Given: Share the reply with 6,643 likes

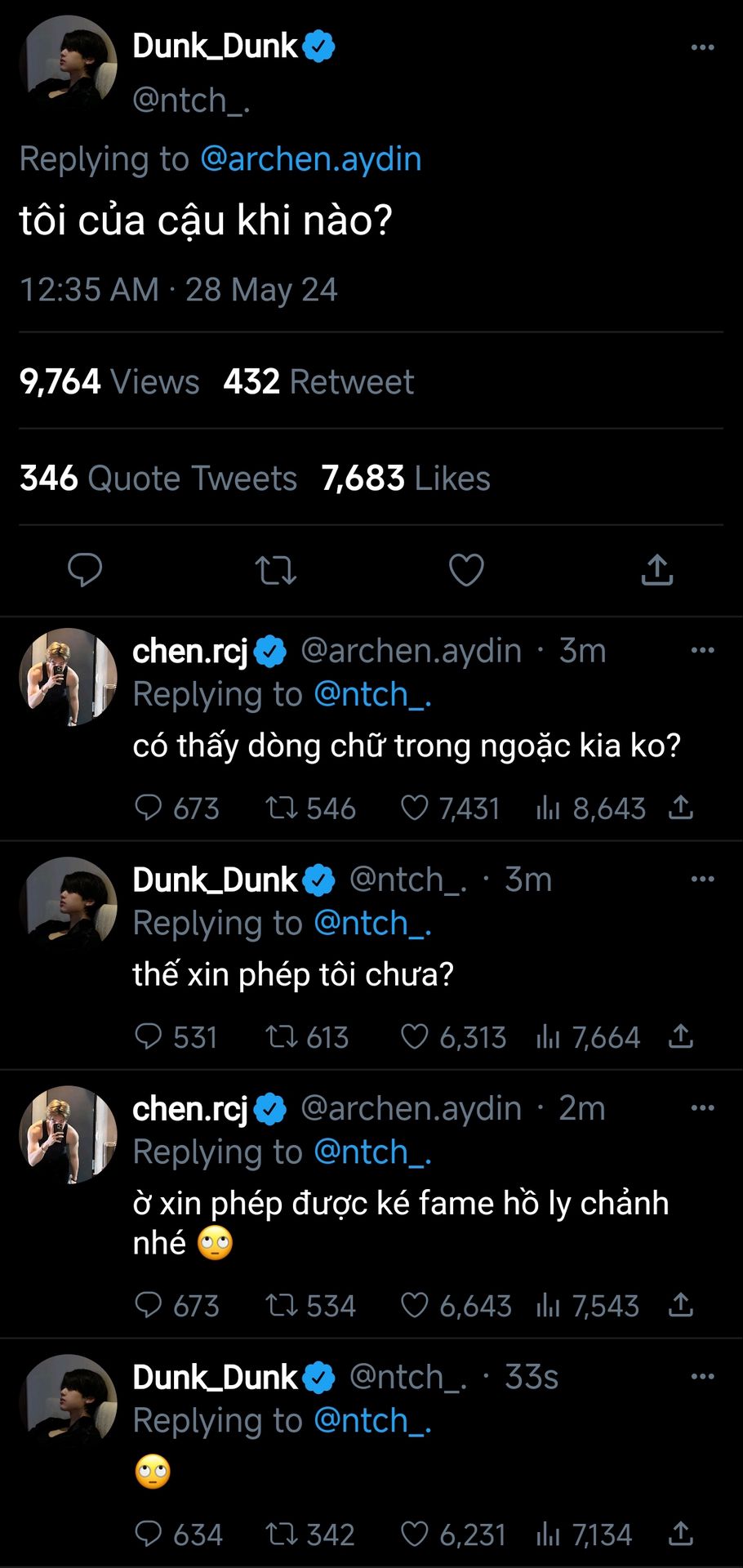Looking at the screenshot, I should (x=681, y=1306).
